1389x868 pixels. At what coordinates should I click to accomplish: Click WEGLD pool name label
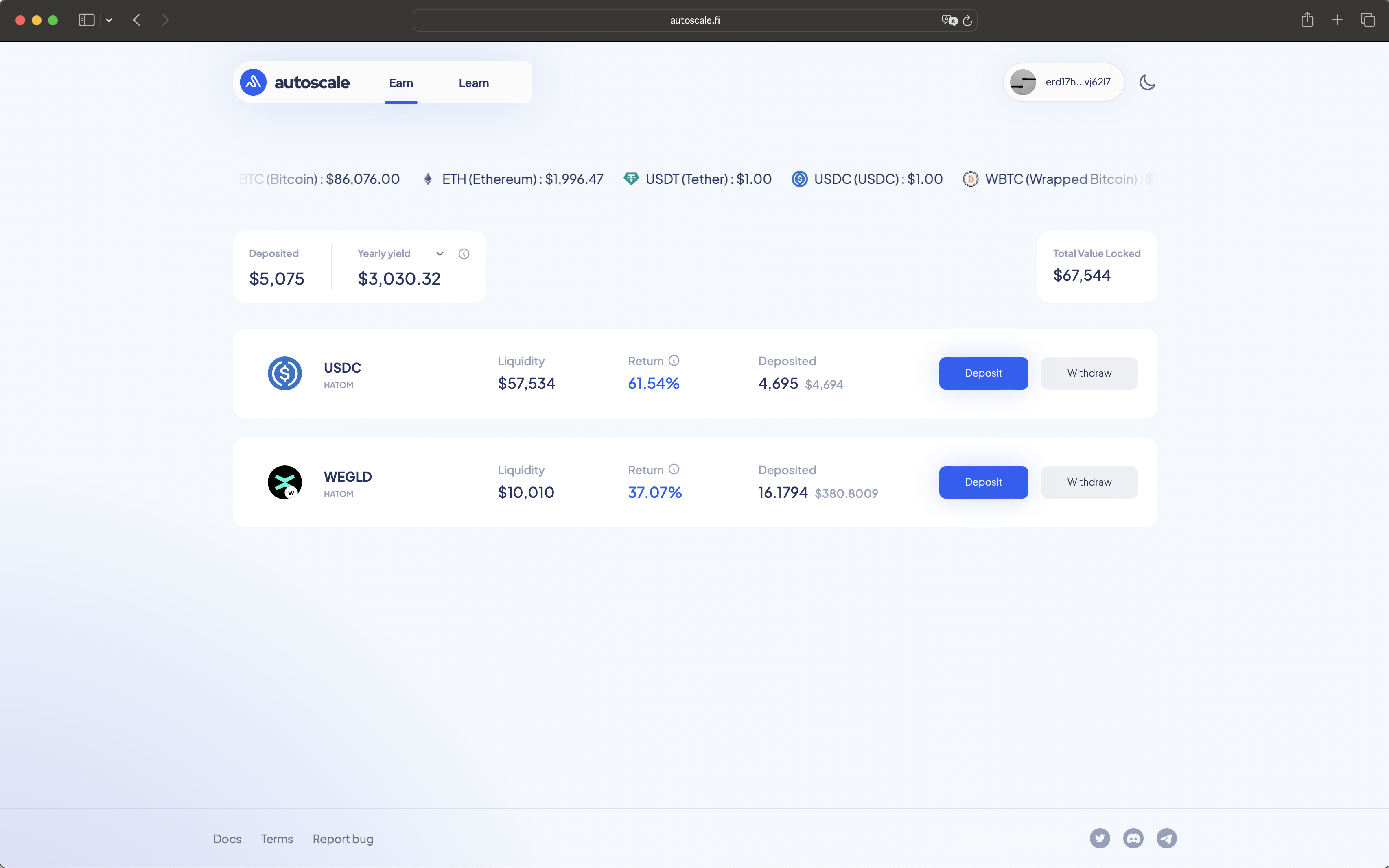(348, 476)
